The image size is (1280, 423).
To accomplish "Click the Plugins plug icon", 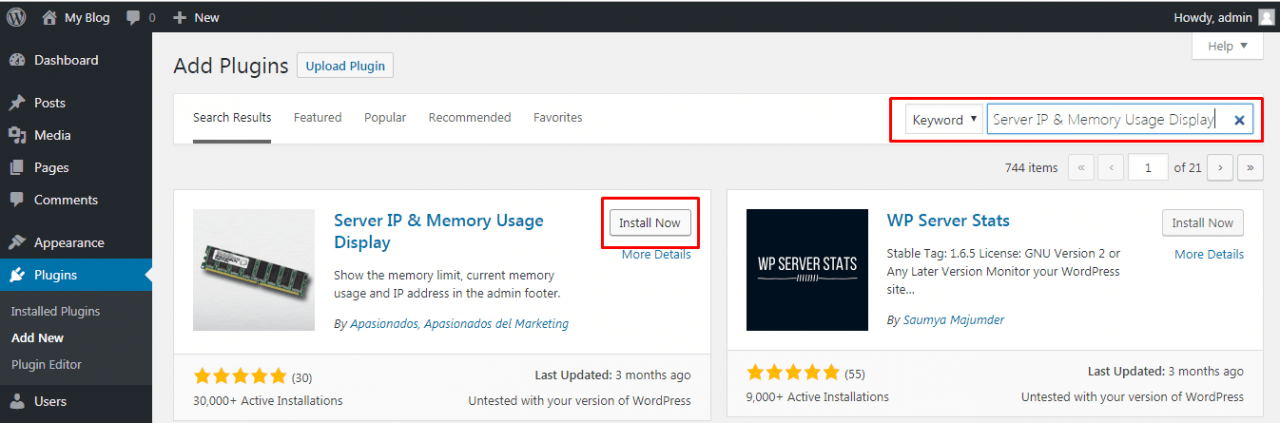I will tap(17, 275).
